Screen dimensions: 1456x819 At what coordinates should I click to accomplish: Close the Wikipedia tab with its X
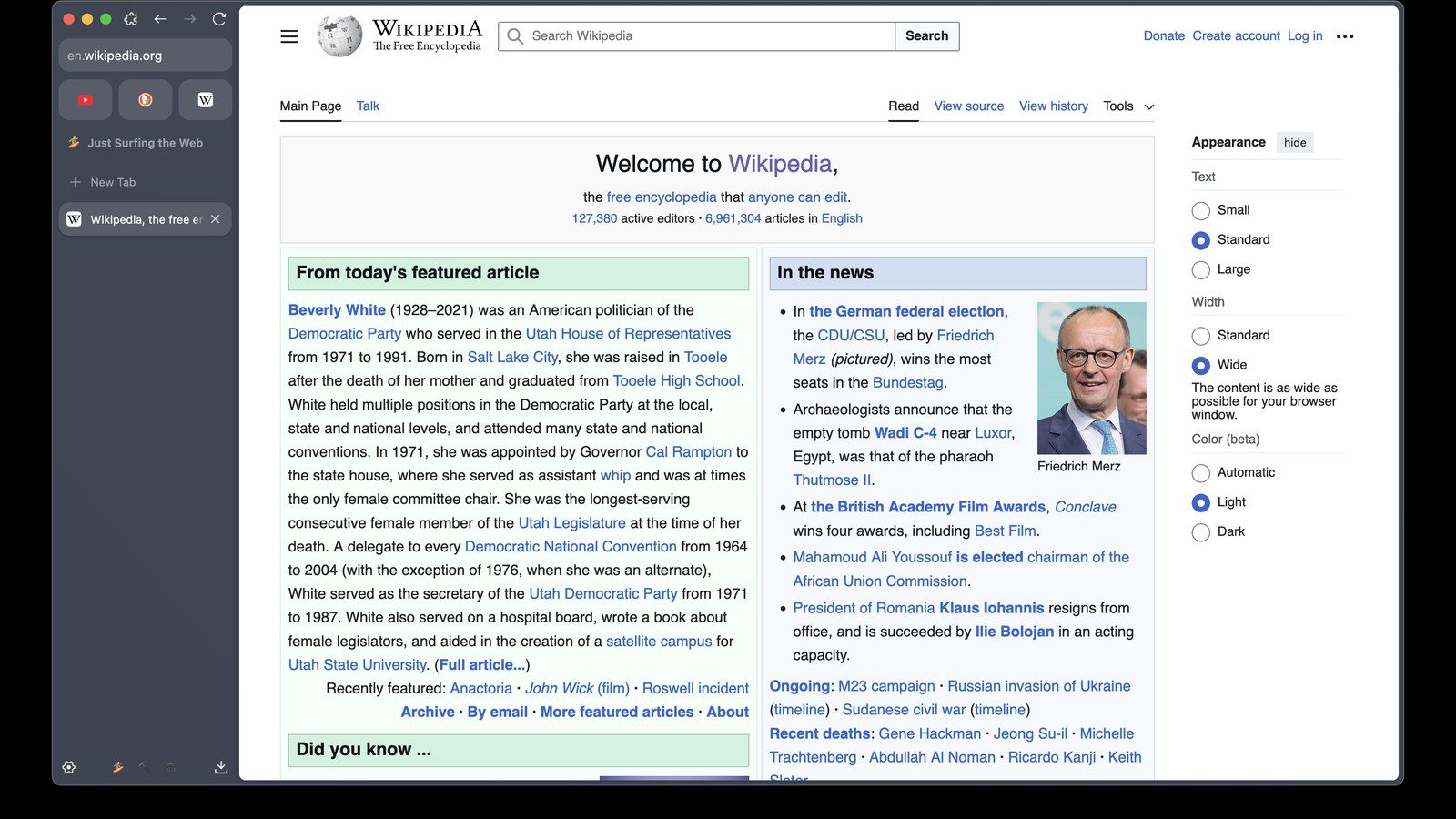(216, 219)
